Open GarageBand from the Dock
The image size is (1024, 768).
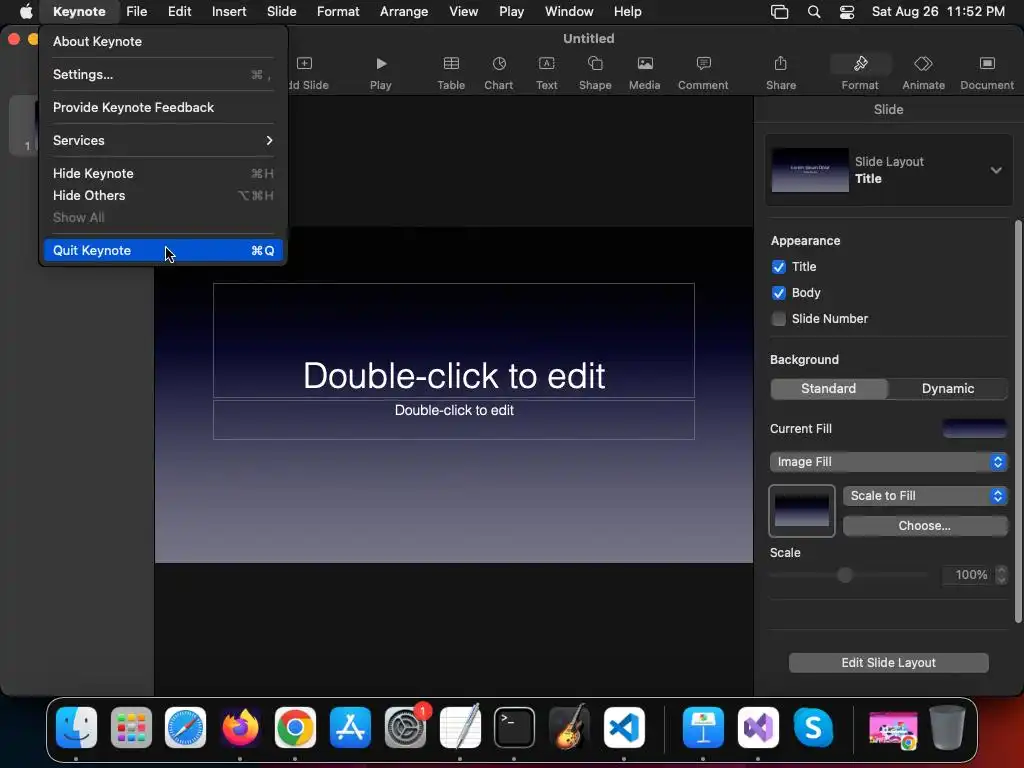[569, 728]
